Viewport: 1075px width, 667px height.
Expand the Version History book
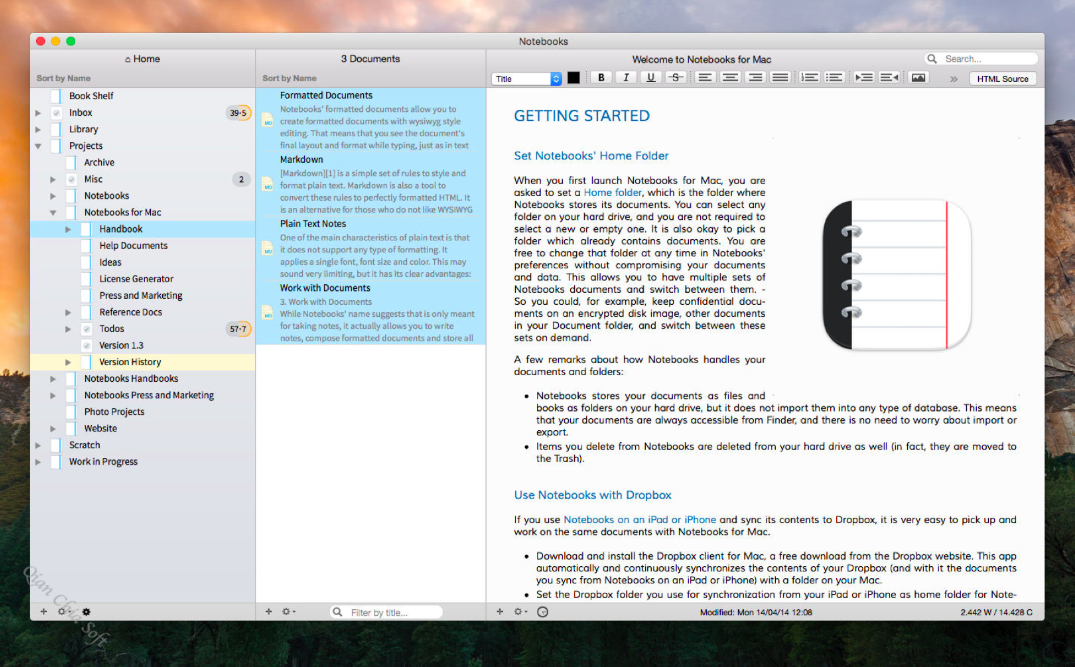point(69,362)
